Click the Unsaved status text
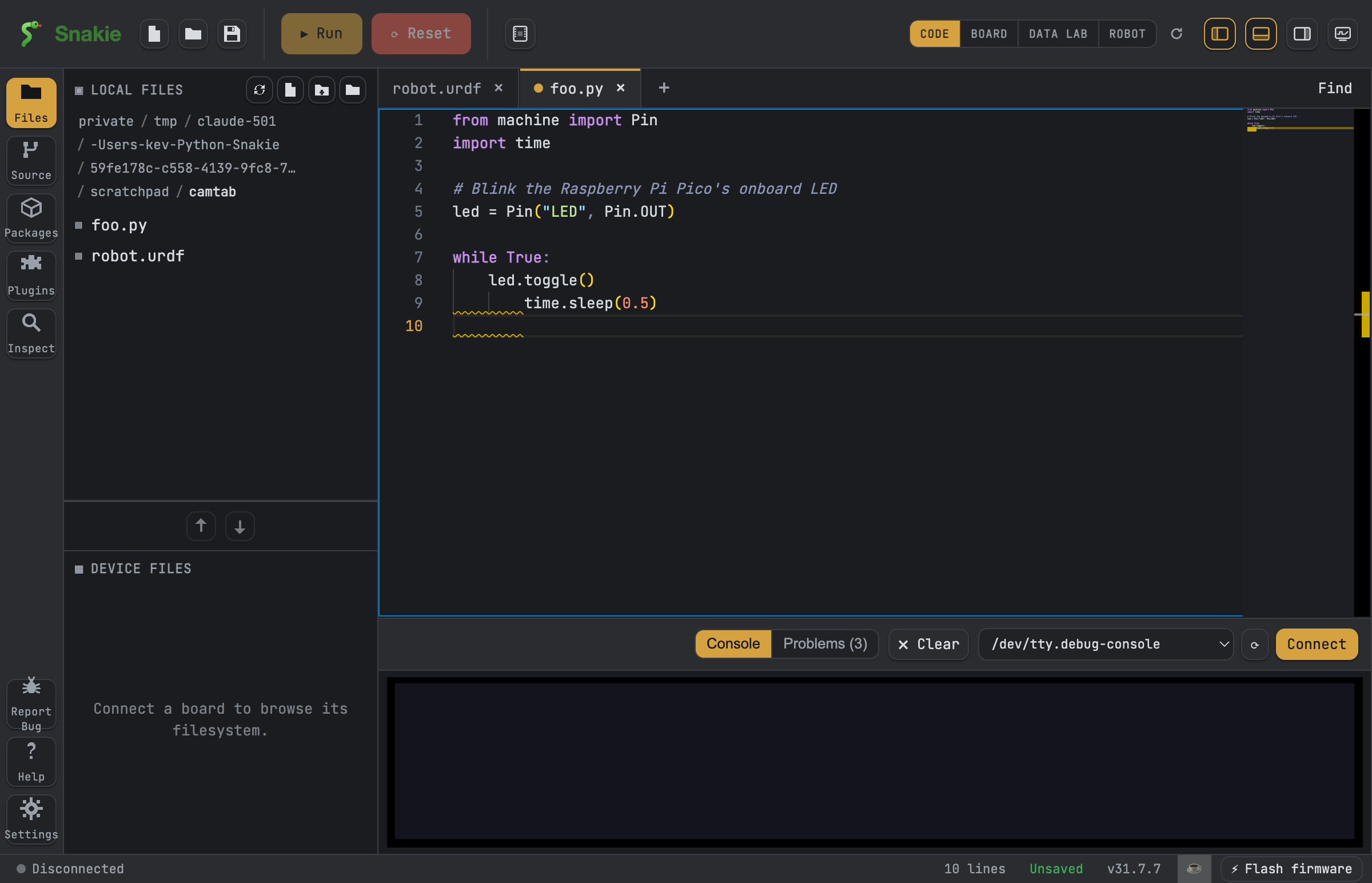Viewport: 1372px width, 883px height. point(1056,869)
